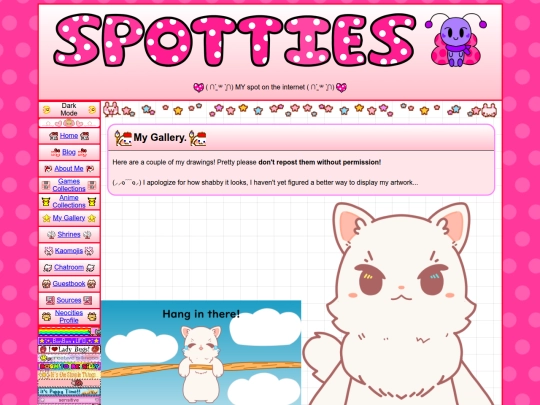Click the house icon before Home
Image resolution: width=540 pixels, height=405 pixels.
tap(53, 136)
